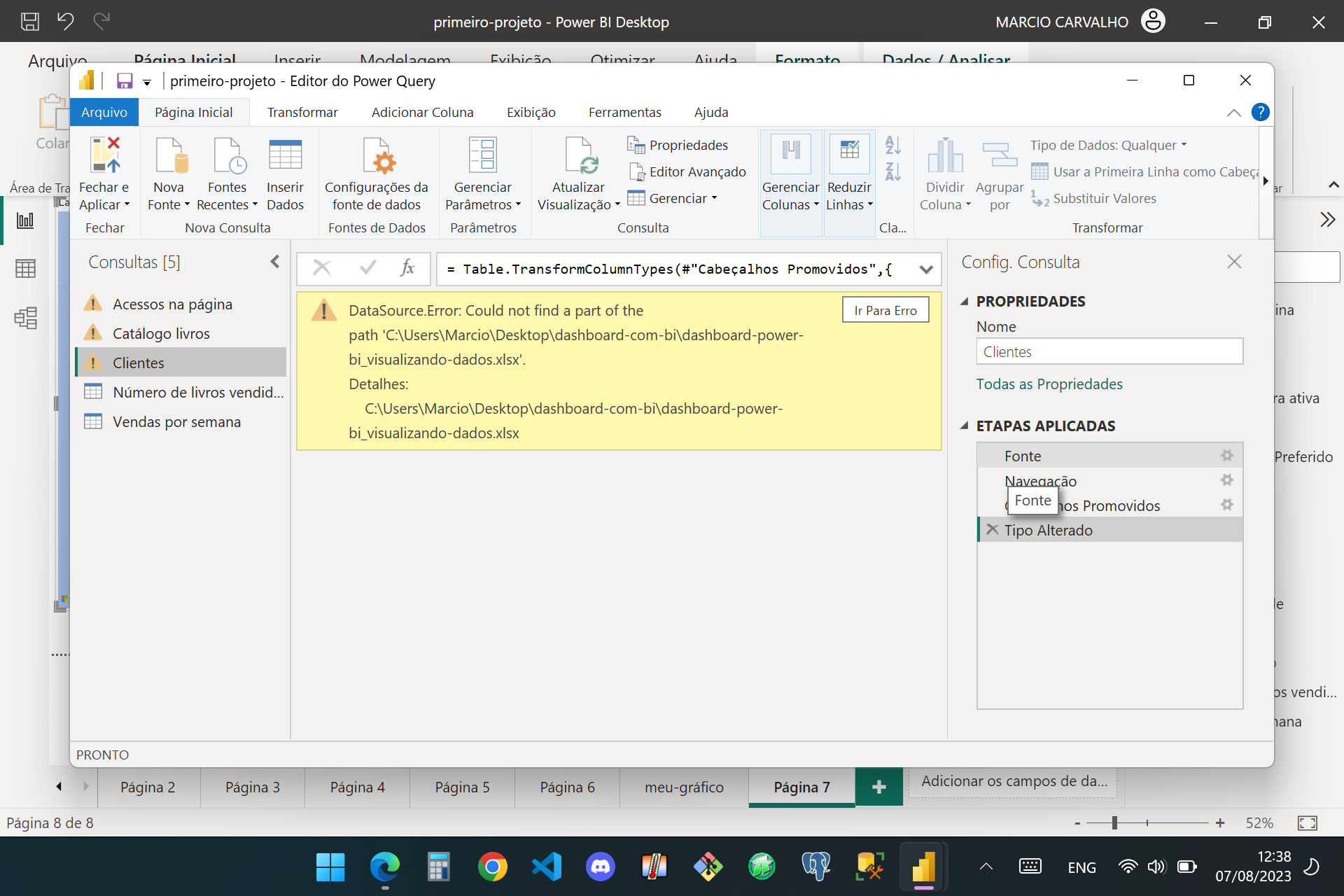This screenshot has width=1344, height=896.
Task: Click Dividir Coluna icon
Action: [945, 155]
